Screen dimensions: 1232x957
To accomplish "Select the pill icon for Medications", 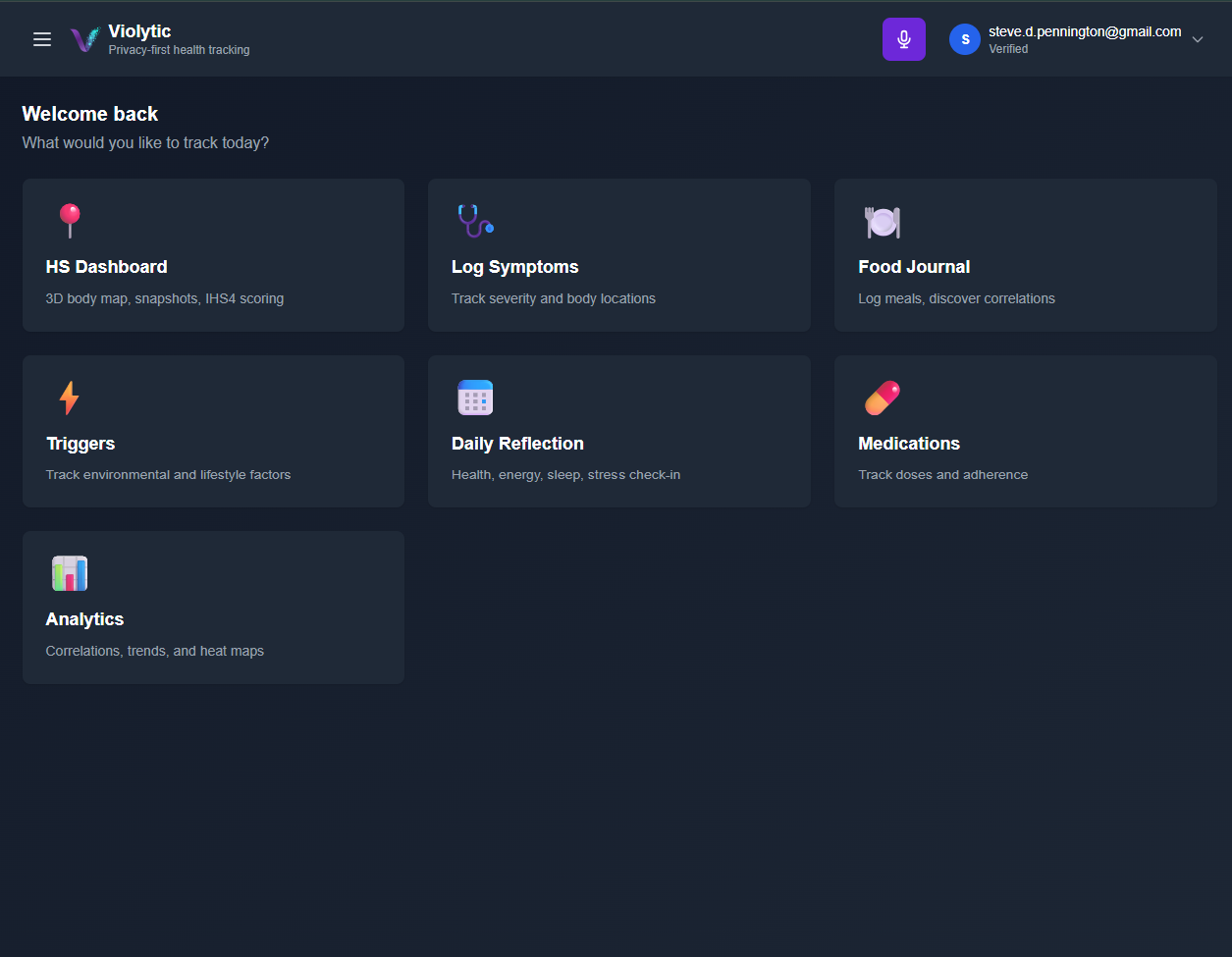I will coord(882,397).
